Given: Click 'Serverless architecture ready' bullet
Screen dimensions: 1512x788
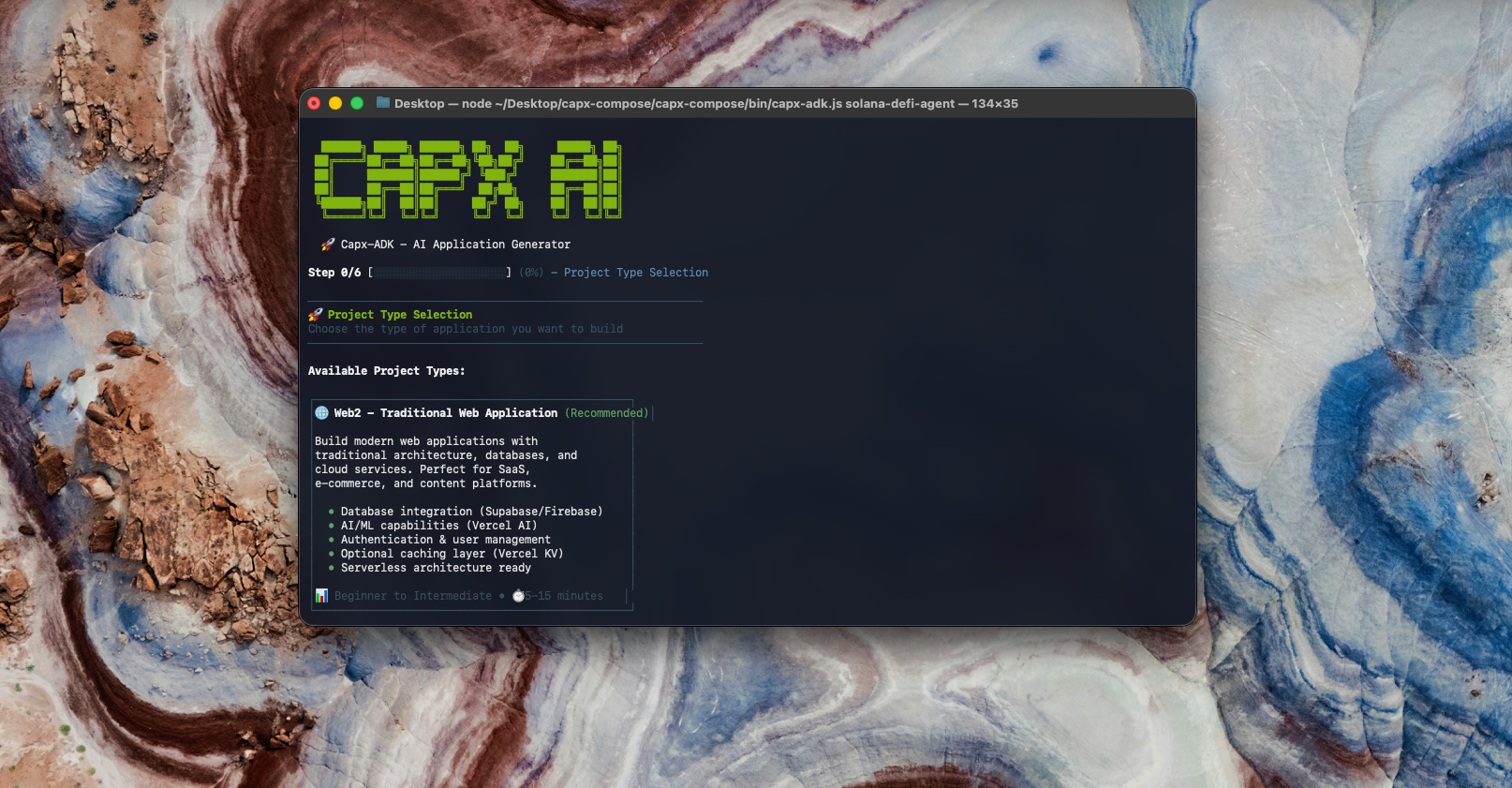Looking at the screenshot, I should pos(436,568).
